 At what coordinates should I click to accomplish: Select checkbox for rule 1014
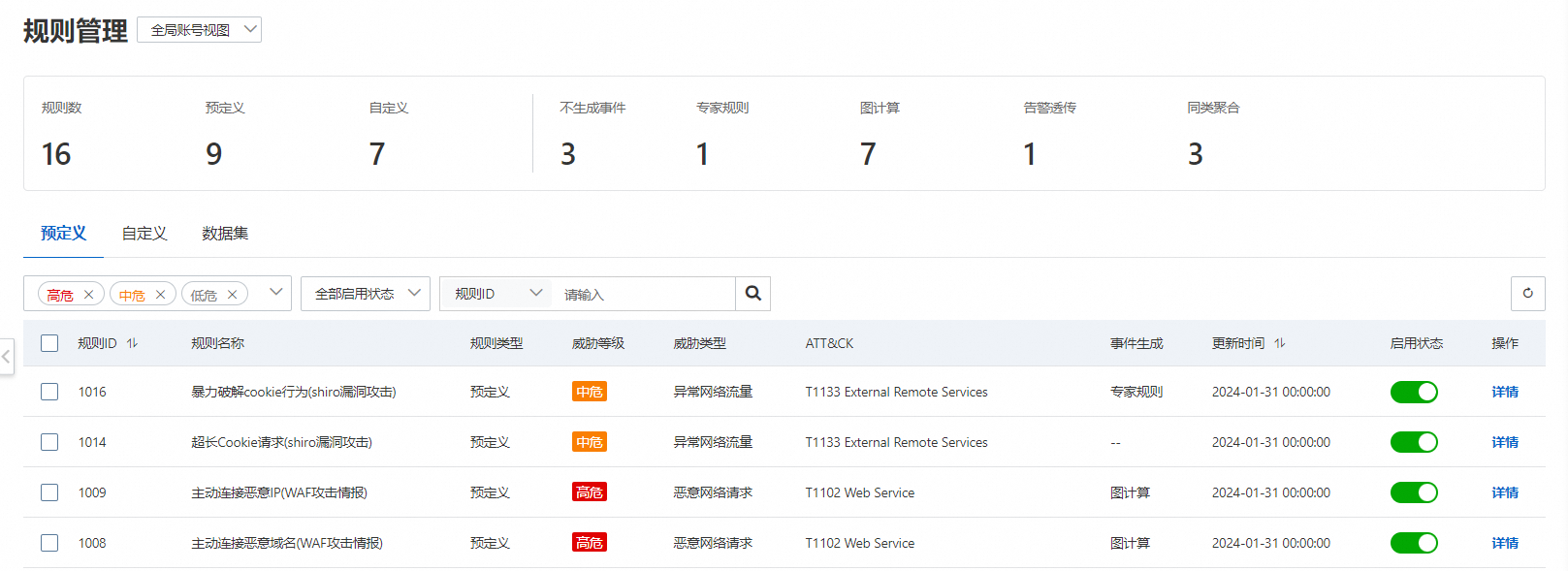click(49, 442)
